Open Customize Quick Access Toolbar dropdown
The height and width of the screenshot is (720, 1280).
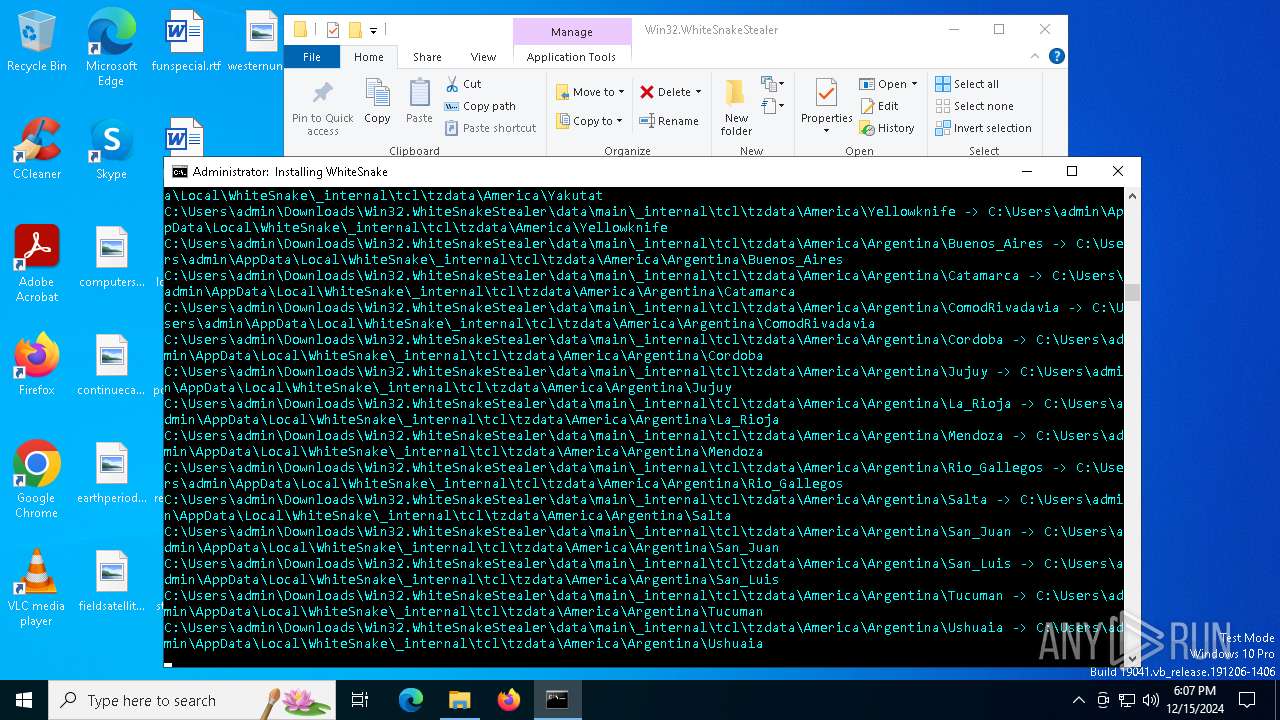click(x=374, y=30)
